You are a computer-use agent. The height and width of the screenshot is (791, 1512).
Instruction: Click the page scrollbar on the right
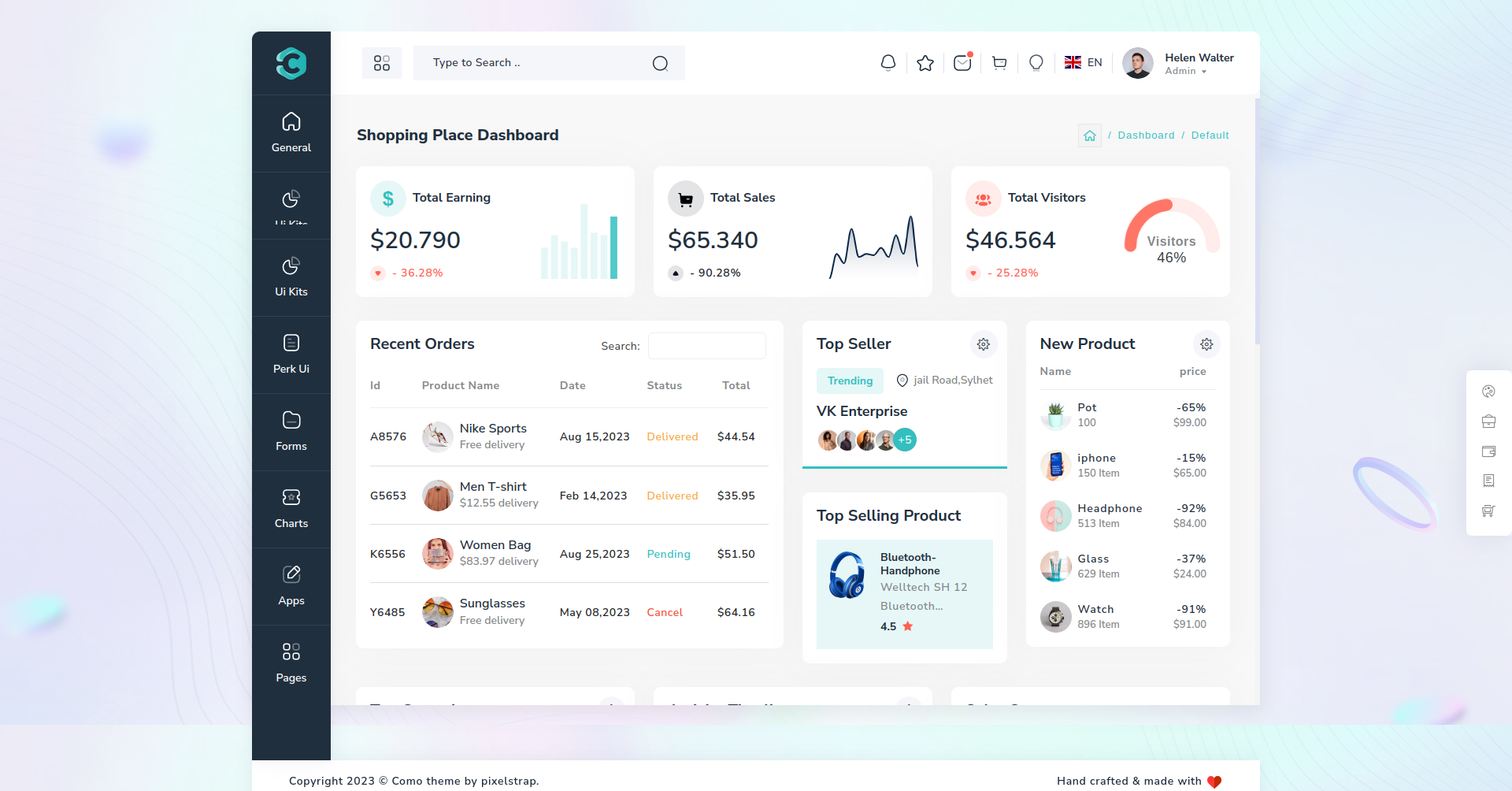click(1257, 221)
